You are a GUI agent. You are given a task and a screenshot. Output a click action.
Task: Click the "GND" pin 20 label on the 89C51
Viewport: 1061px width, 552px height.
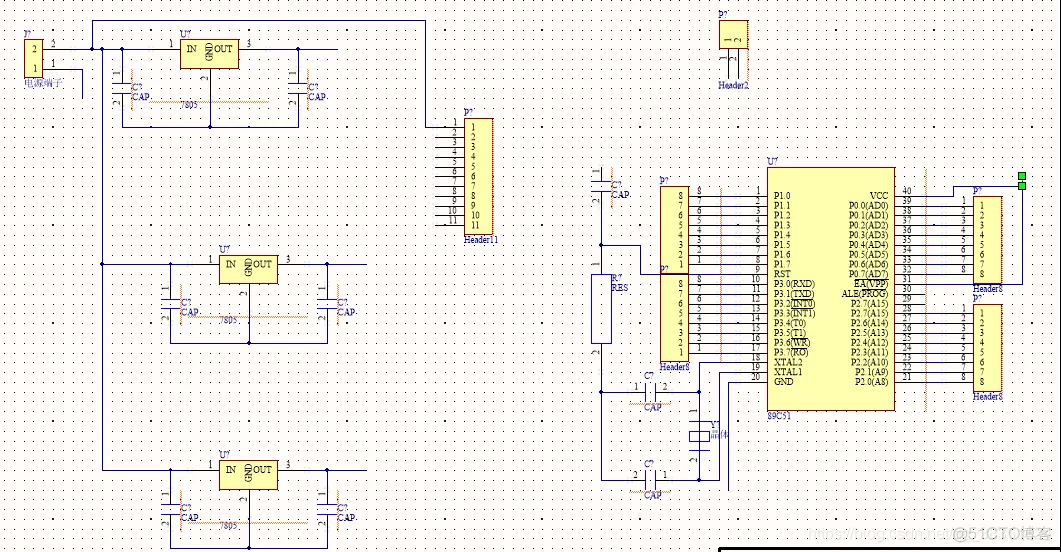(x=784, y=382)
